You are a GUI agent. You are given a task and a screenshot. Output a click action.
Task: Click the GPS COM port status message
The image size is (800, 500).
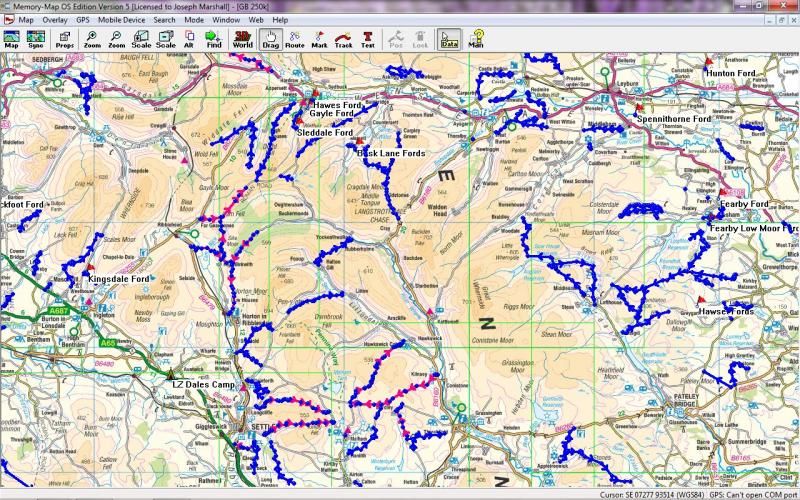tap(755, 495)
